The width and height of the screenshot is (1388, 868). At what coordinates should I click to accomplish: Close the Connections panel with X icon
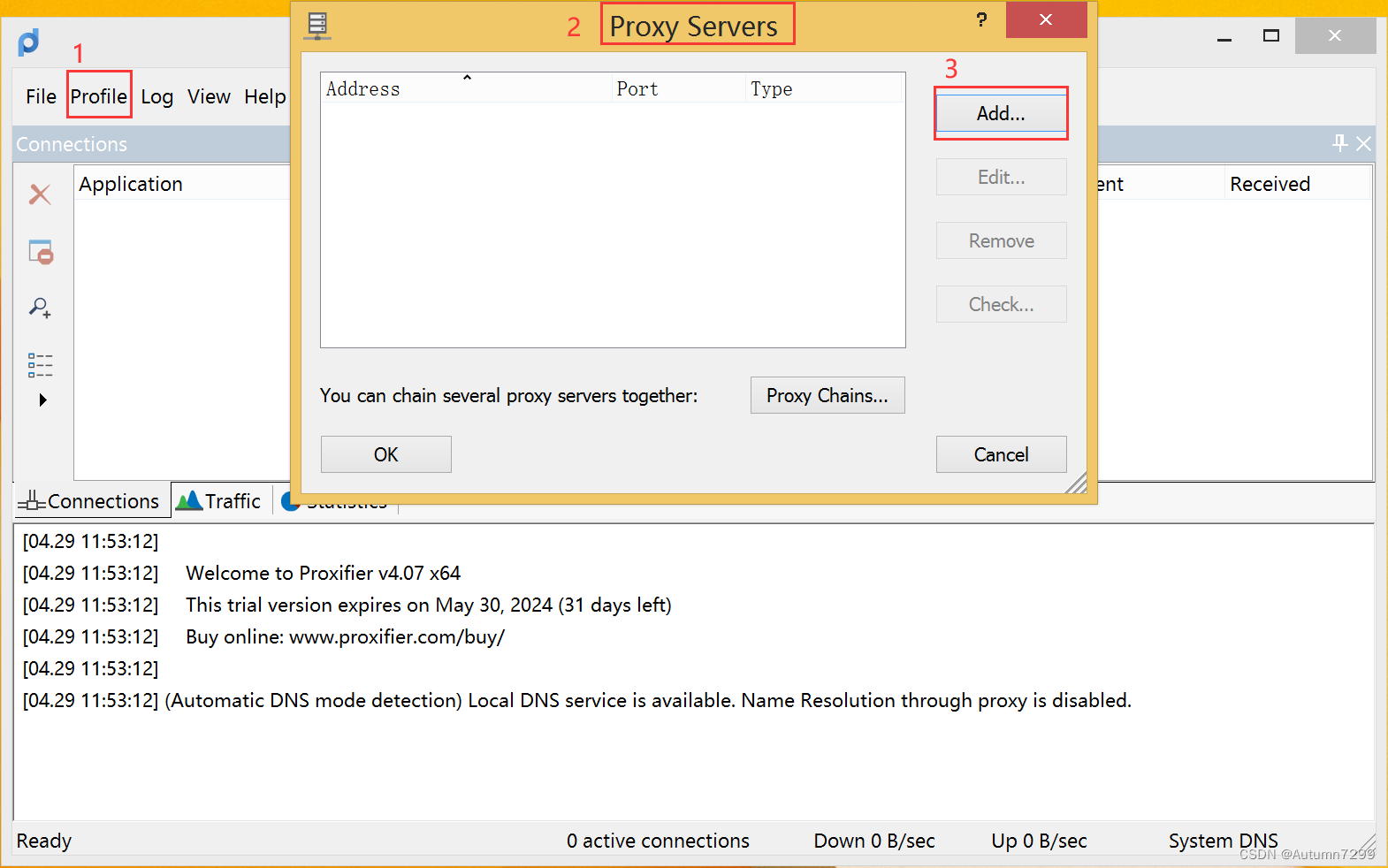pyautogui.click(x=1363, y=143)
